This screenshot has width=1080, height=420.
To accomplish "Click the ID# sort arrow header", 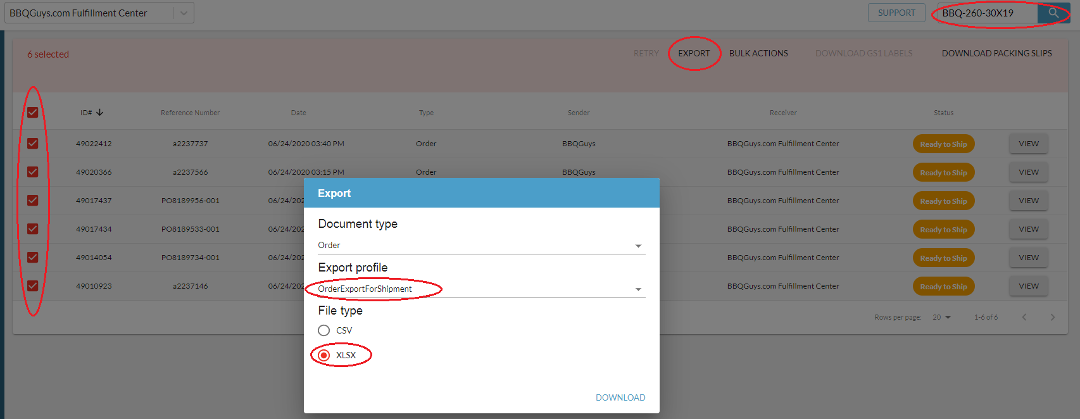I will click(92, 112).
